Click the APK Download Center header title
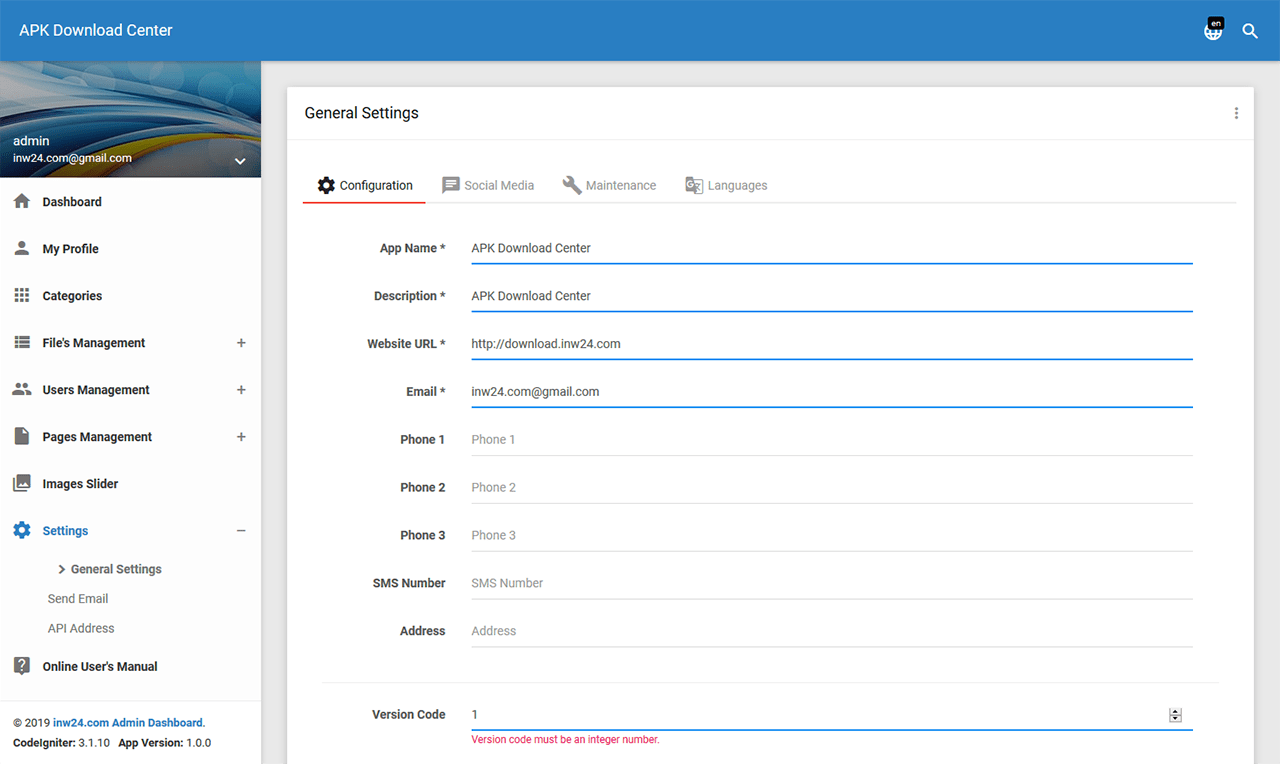Screen dimensions: 1280x764 pyautogui.click(x=96, y=30)
